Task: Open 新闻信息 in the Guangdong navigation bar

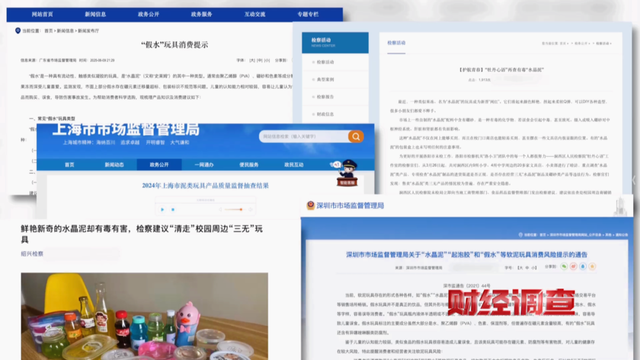Action: click(x=96, y=14)
